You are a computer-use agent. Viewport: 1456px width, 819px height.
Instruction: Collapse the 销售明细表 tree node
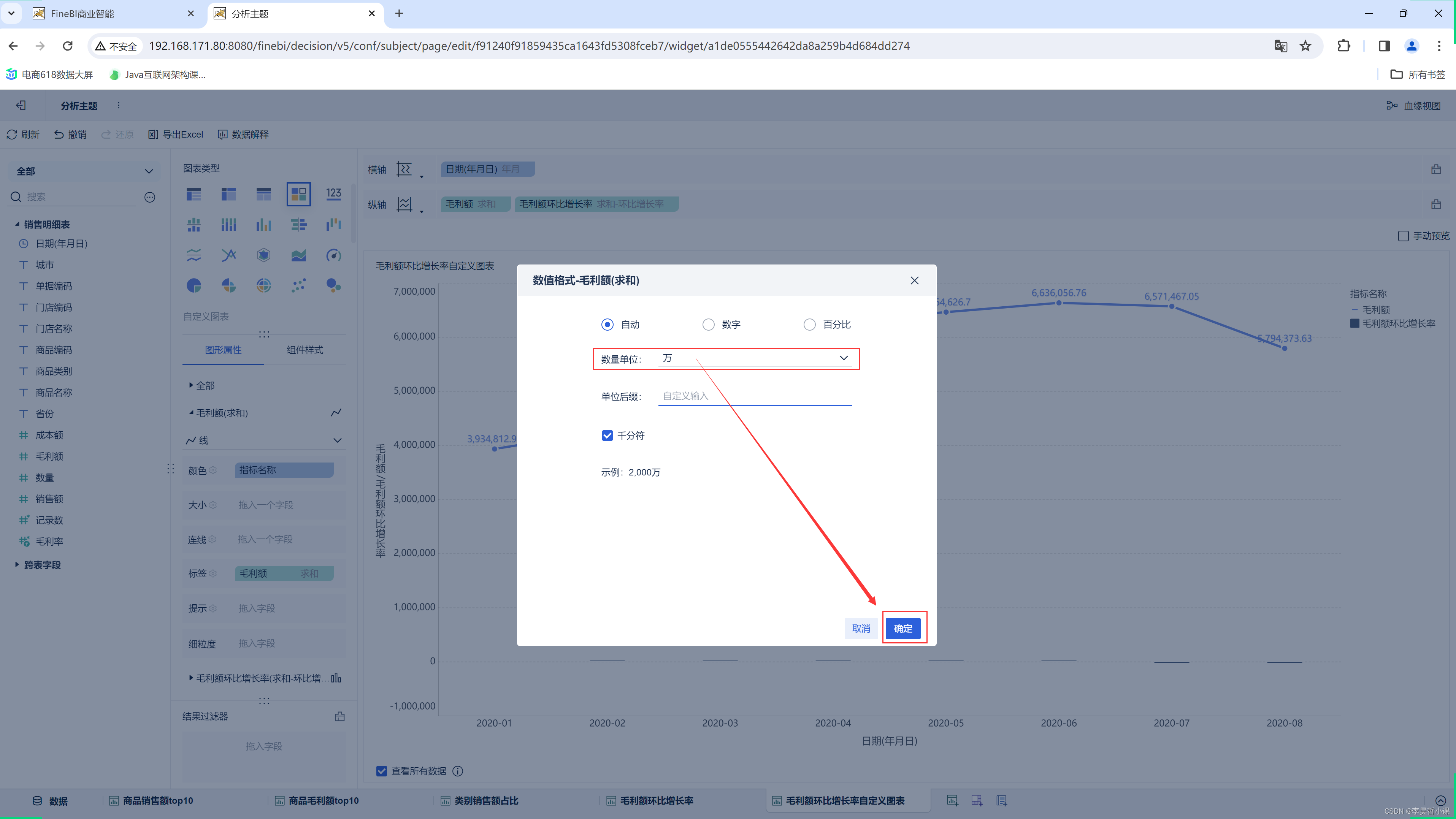click(x=17, y=224)
